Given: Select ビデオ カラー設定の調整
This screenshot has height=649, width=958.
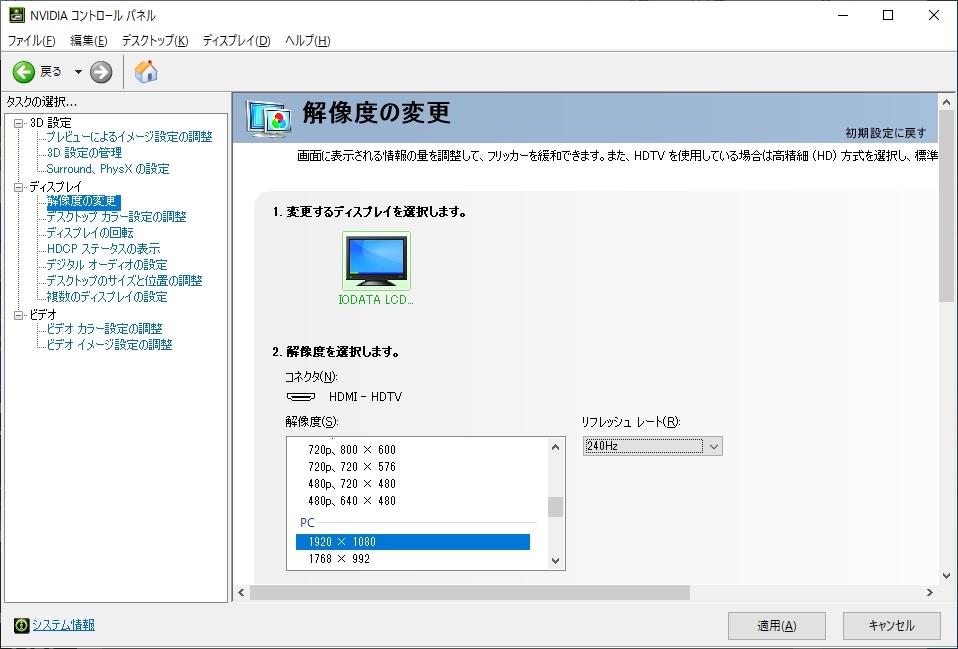Looking at the screenshot, I should coord(104,329).
